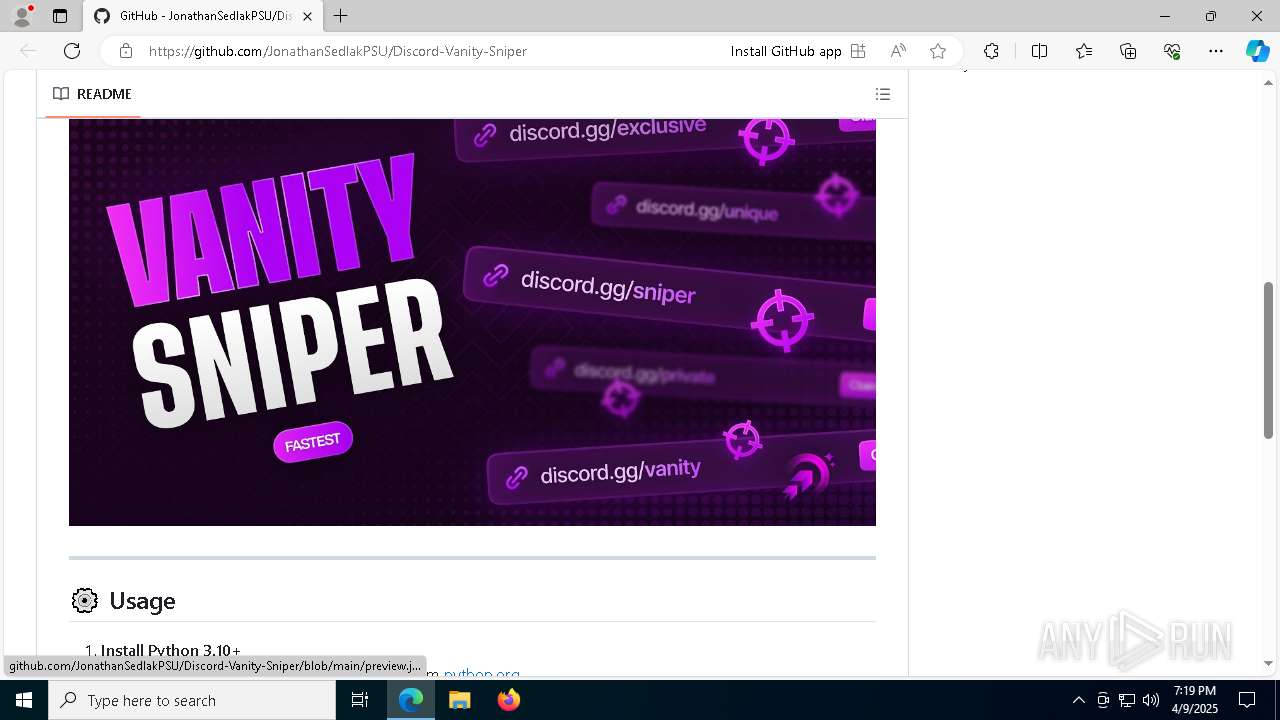
Task: Open a new browser tab
Action: pos(341,16)
